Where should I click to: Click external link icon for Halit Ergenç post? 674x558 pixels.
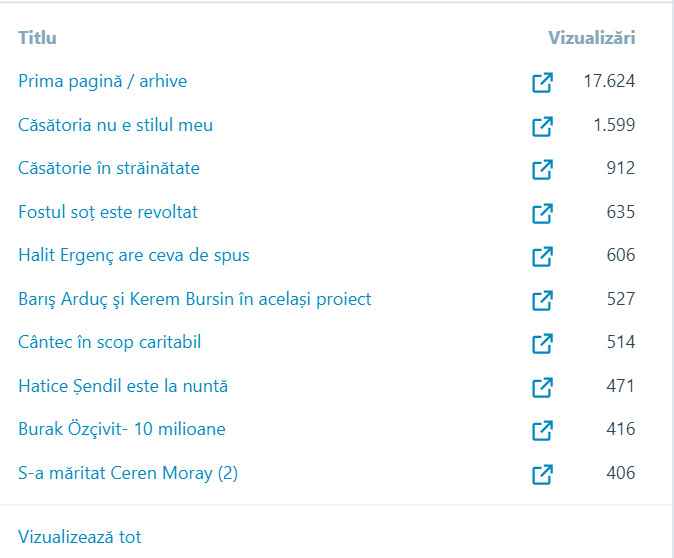click(x=542, y=257)
